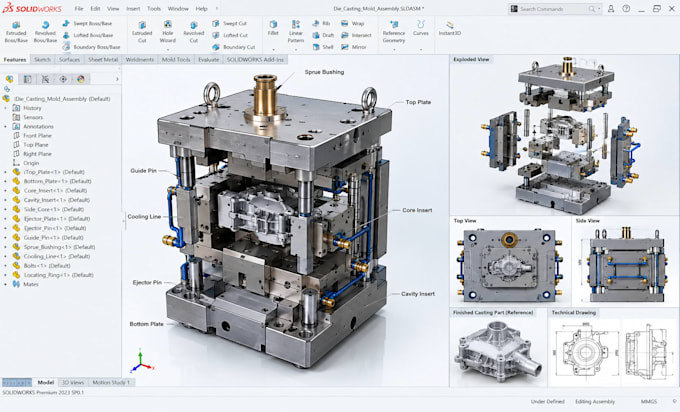The image size is (680, 412).
Task: Open the ConfigurationManager panel tab
Action: [x=45, y=79]
